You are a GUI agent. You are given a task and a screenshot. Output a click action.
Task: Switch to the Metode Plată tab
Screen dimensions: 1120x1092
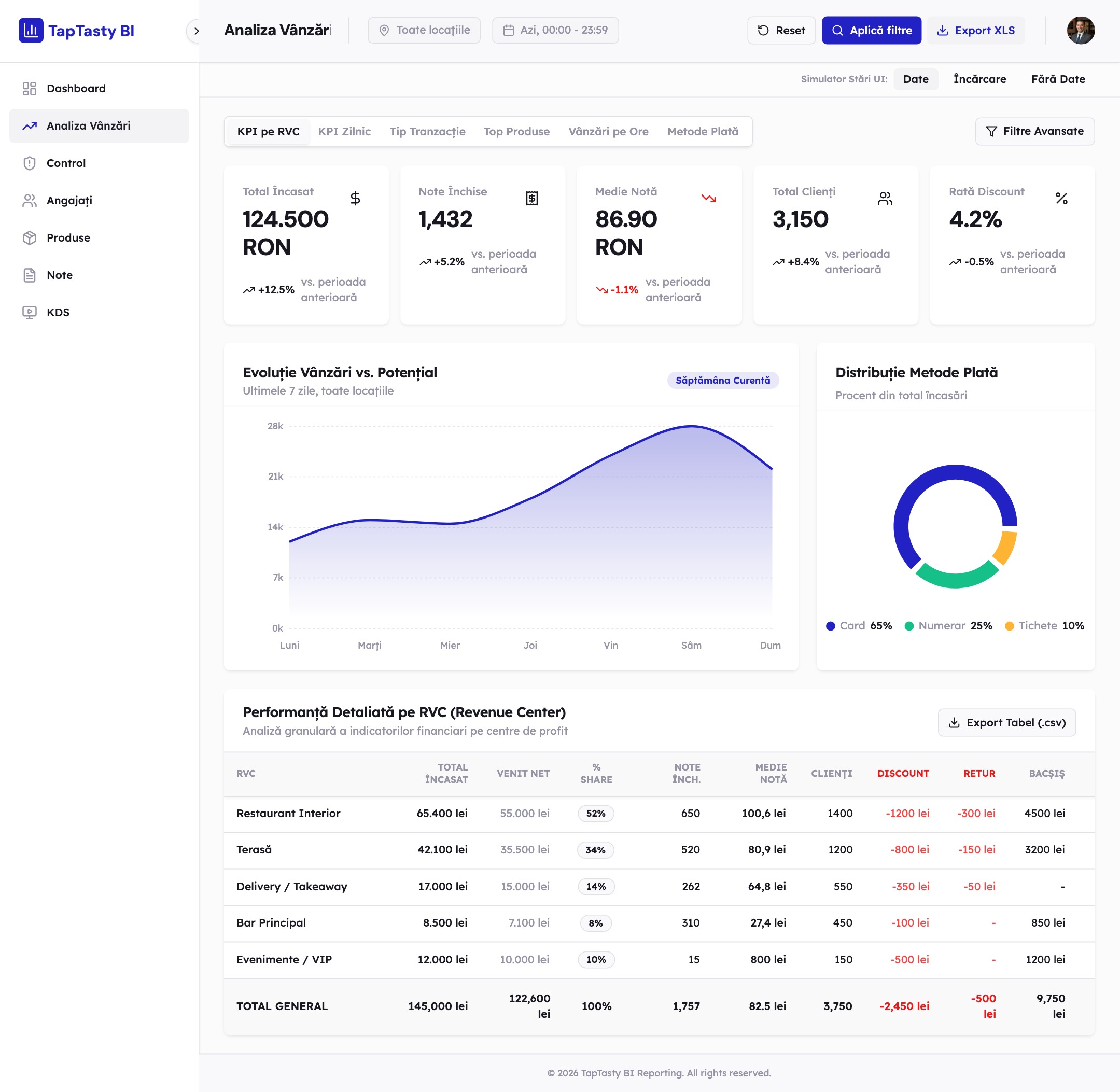(x=703, y=131)
